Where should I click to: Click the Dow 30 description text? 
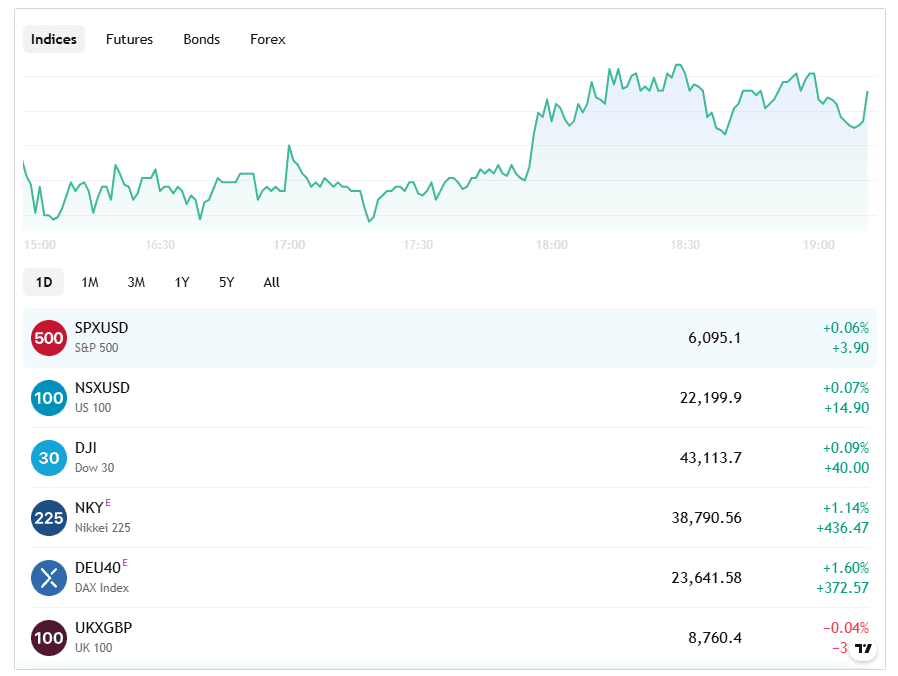click(x=94, y=468)
